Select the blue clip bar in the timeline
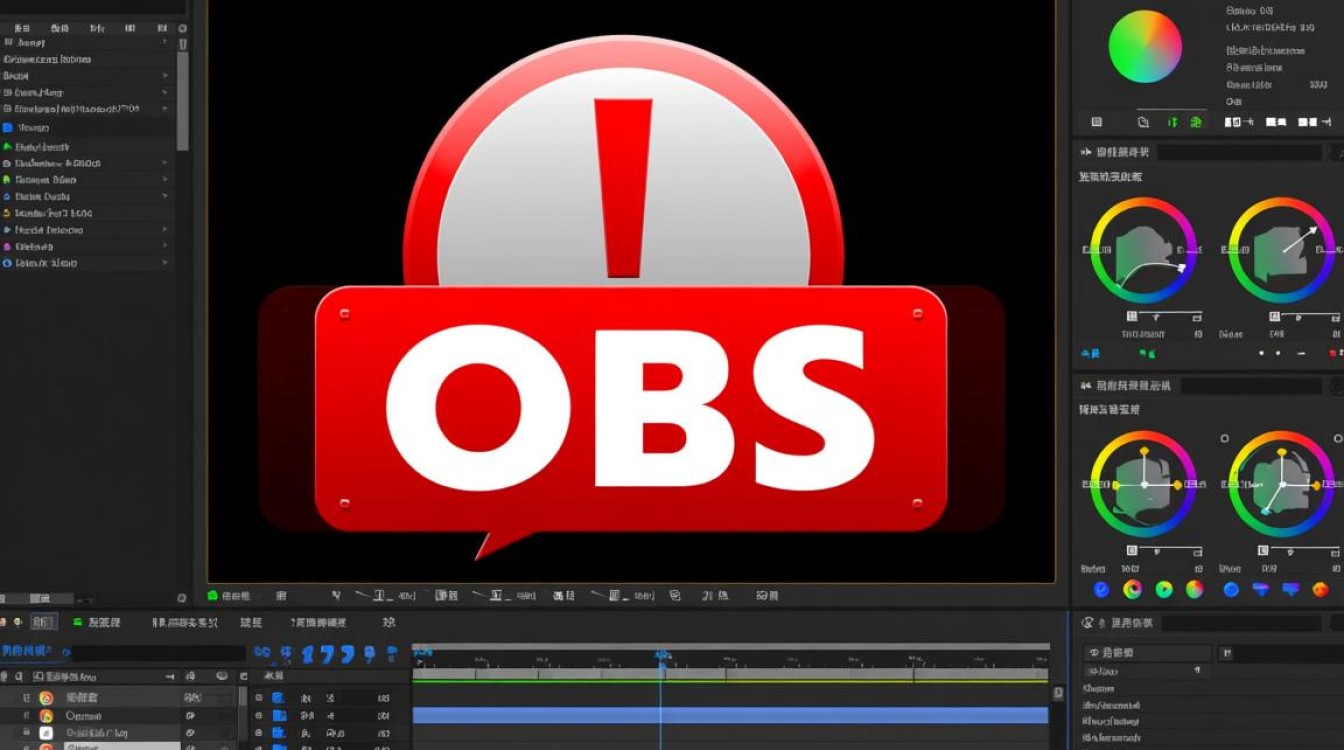 click(730, 715)
